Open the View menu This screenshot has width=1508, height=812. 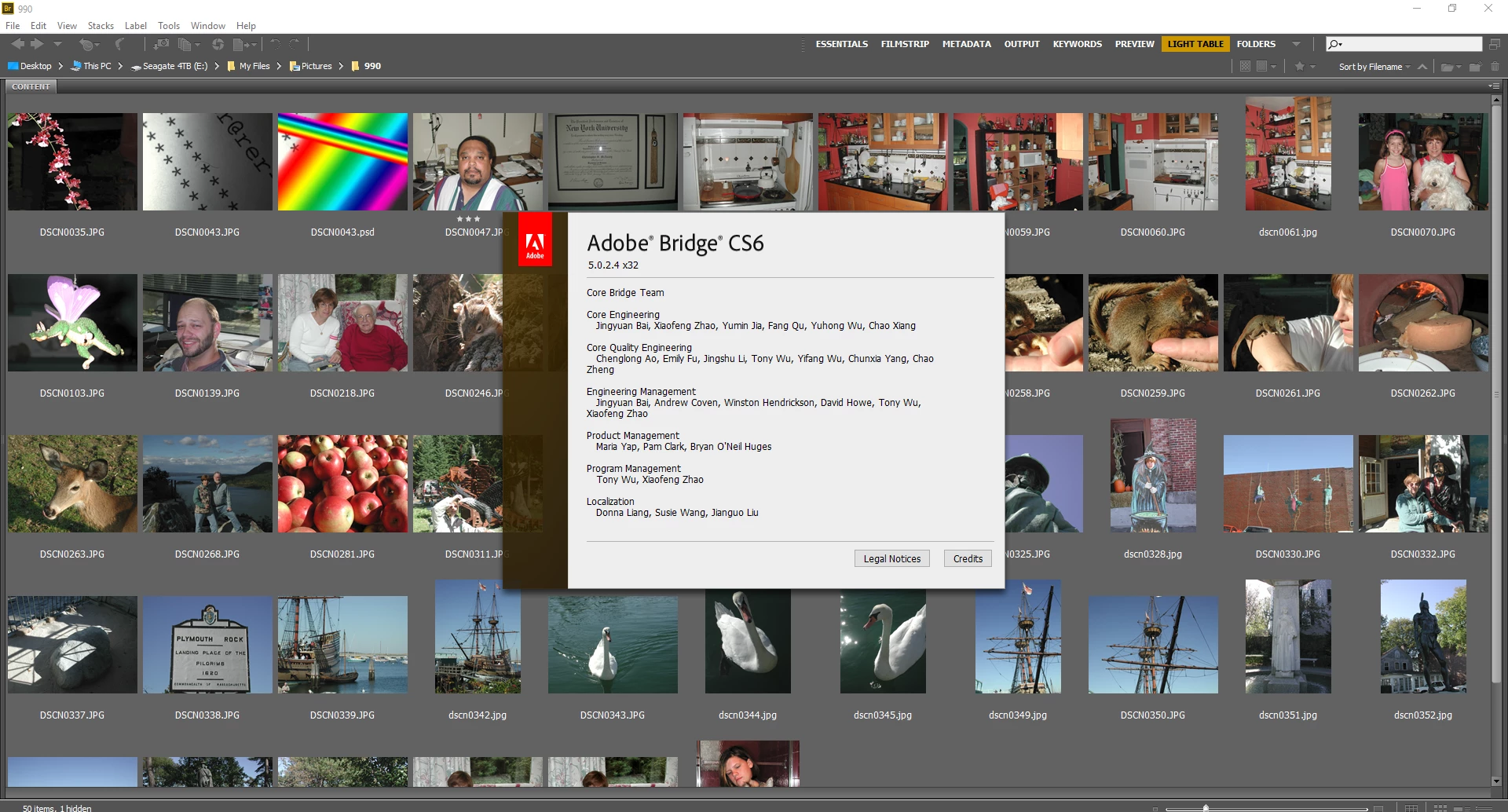point(68,26)
